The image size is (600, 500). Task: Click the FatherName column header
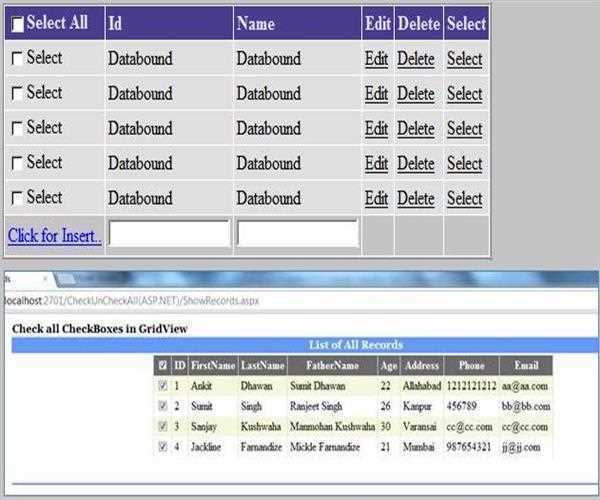[x=332, y=366]
